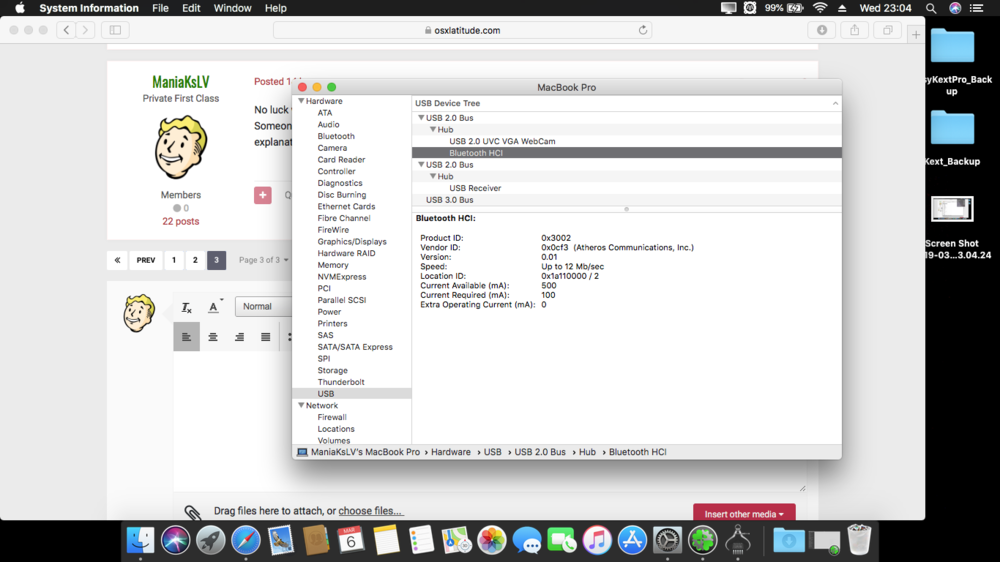Open Finder from the Dock
Viewport: 1000px width, 562px height.
[140, 540]
